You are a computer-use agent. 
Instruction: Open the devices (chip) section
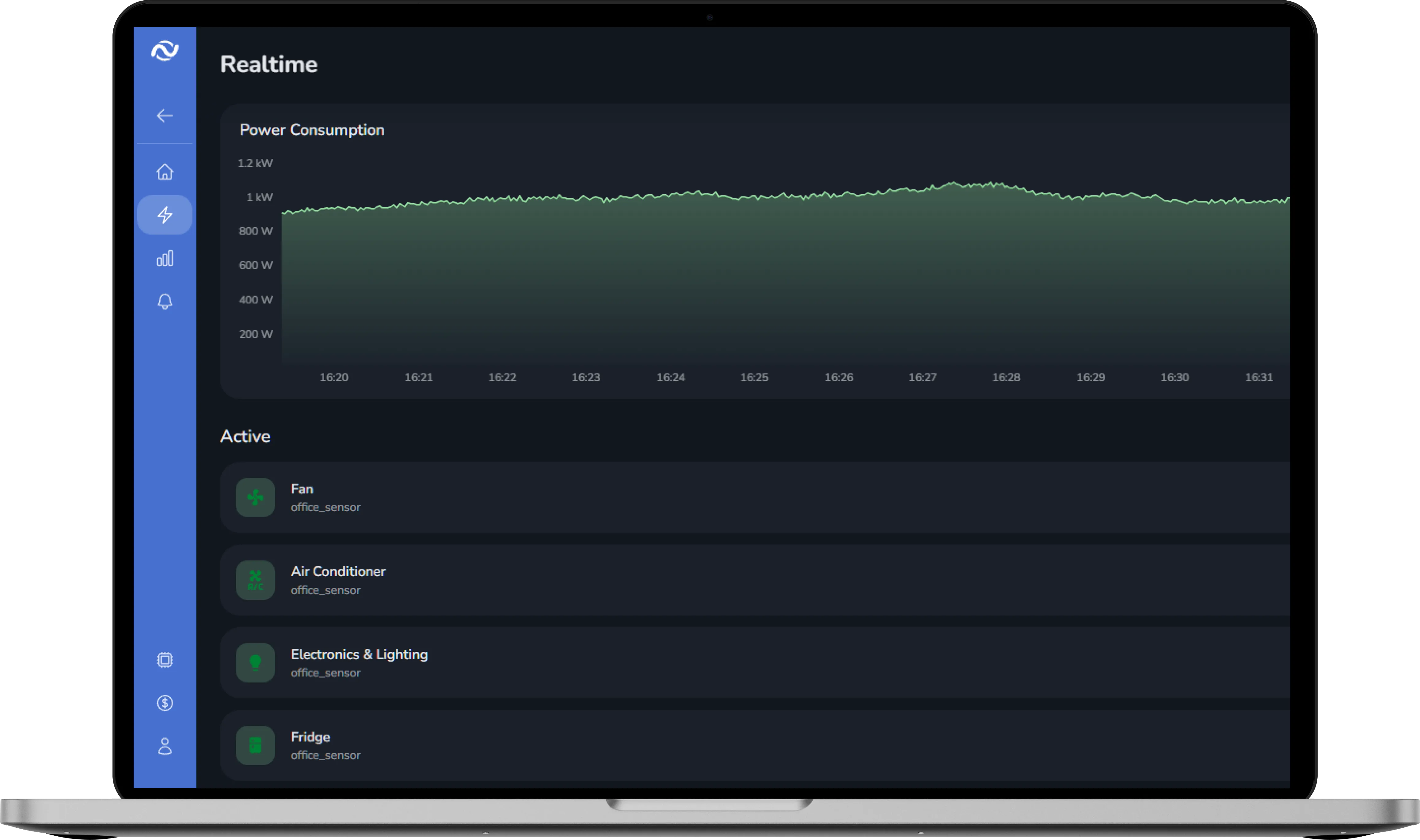165,659
